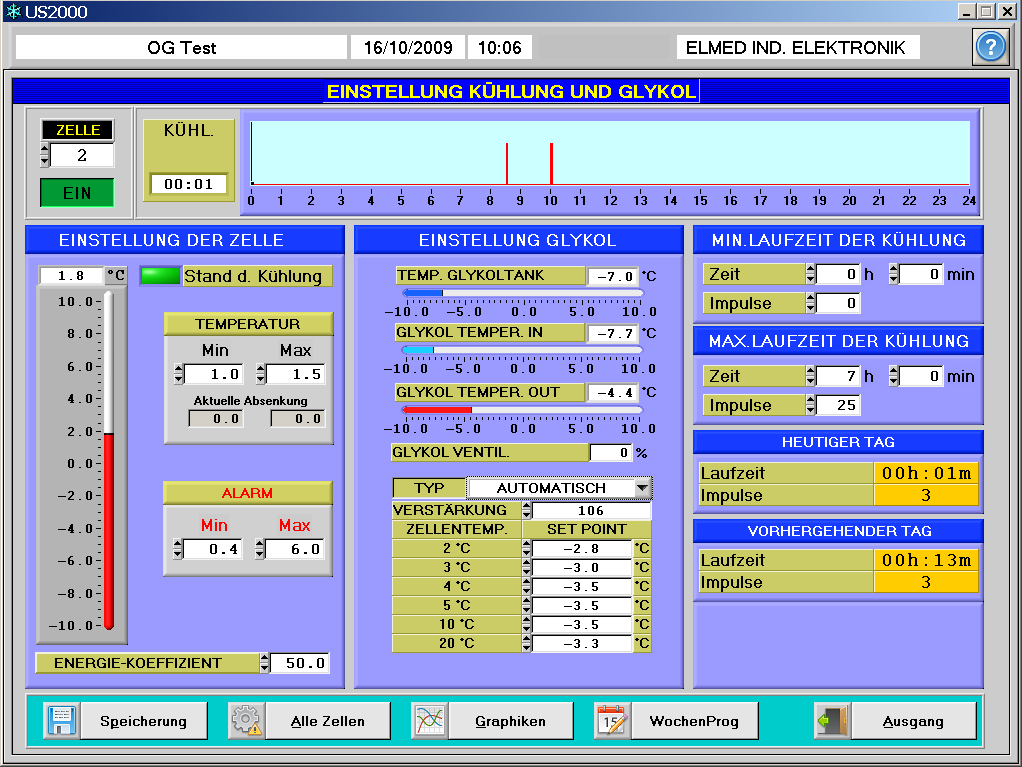Open the TYP Automatisch dropdown
This screenshot has height=767, width=1022.
pyautogui.click(x=642, y=488)
